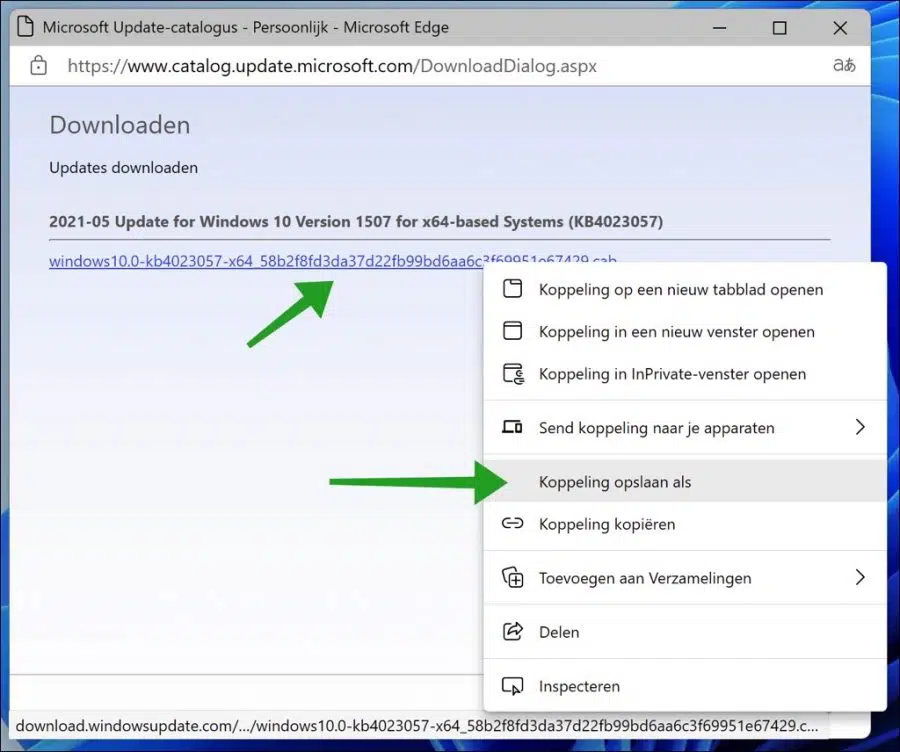
Task: Click the catalog.update.microsoft.com address URL
Action: 332,66
